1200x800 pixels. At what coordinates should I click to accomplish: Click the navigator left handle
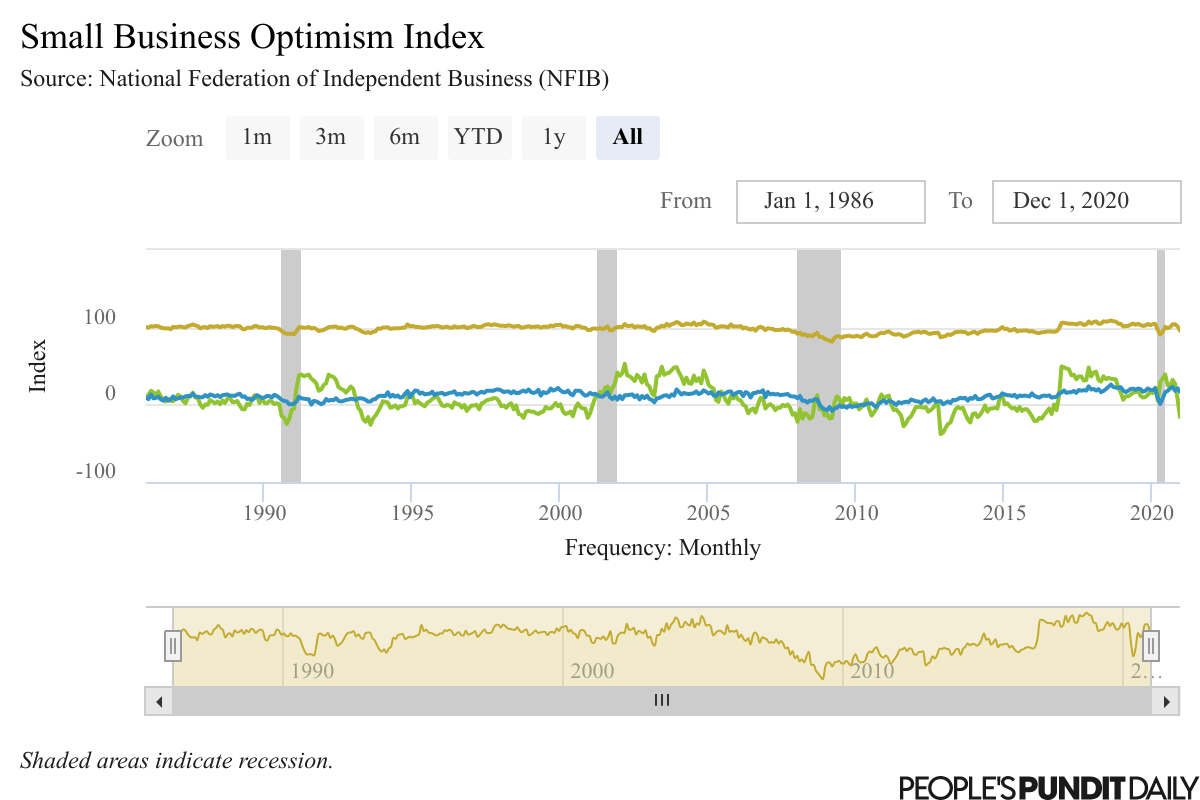click(x=172, y=645)
